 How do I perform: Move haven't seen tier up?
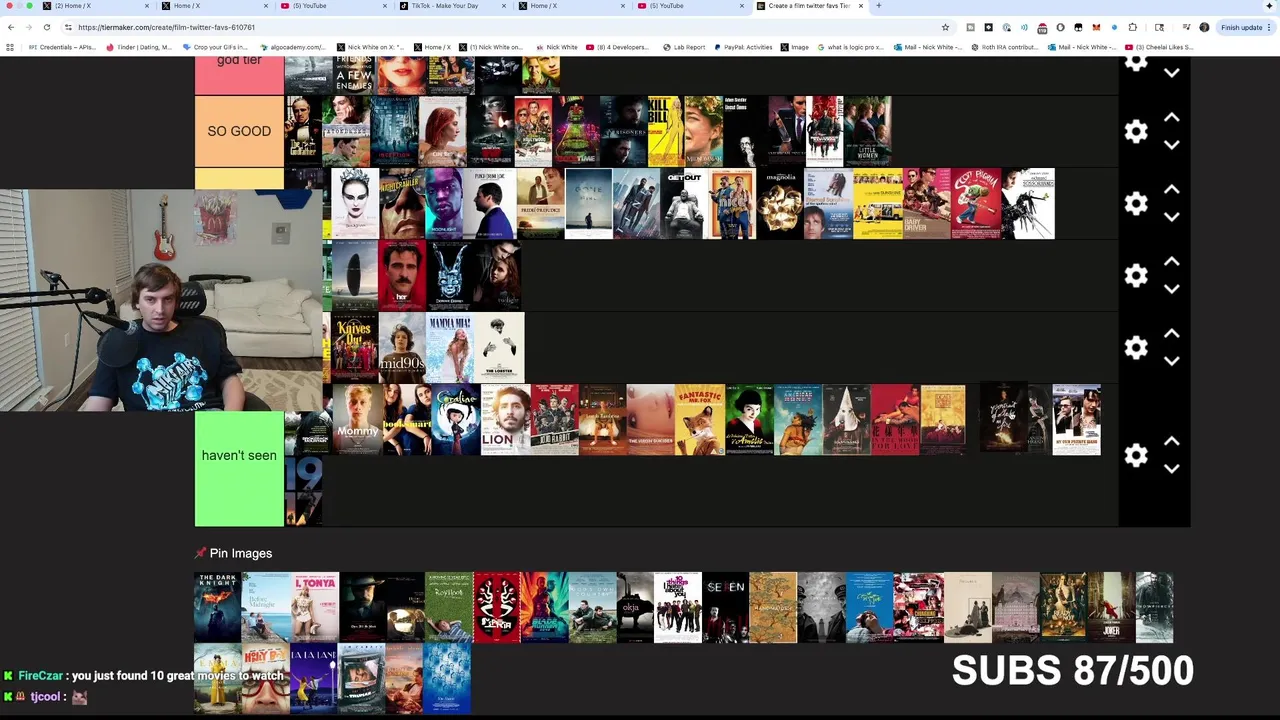tap(1172, 442)
